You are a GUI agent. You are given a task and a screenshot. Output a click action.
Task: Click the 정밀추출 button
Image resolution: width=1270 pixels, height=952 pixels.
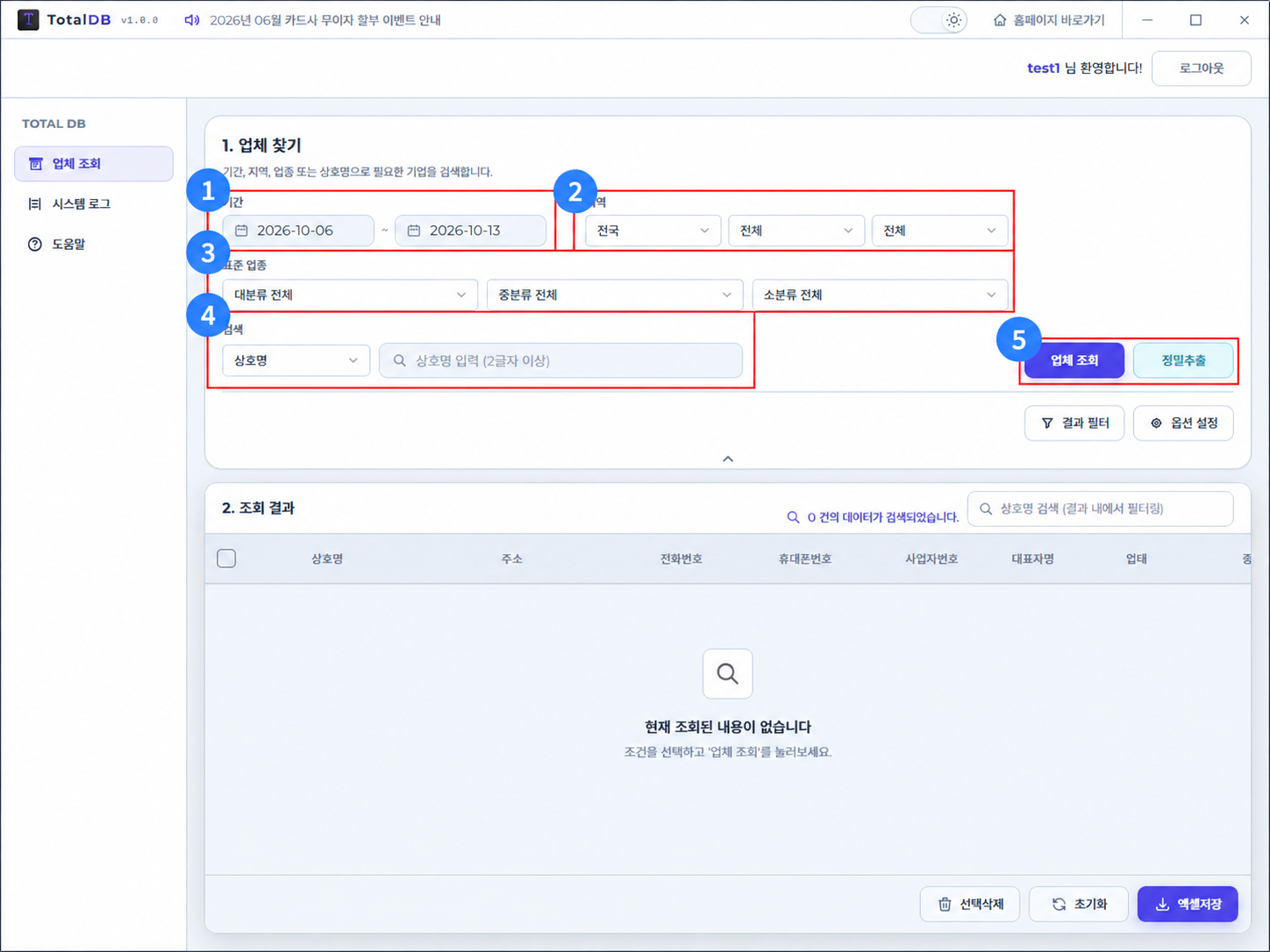(x=1183, y=360)
